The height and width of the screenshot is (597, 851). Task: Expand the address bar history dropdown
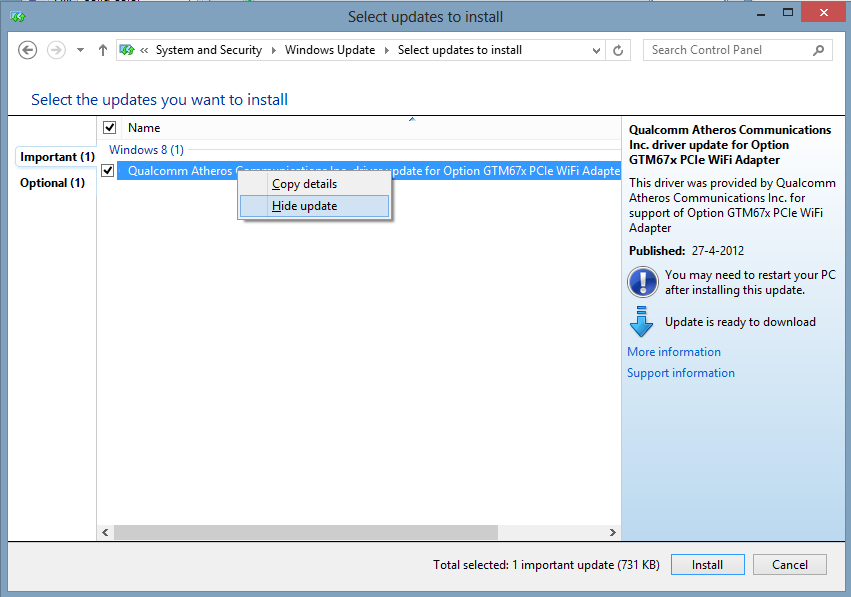(596, 50)
